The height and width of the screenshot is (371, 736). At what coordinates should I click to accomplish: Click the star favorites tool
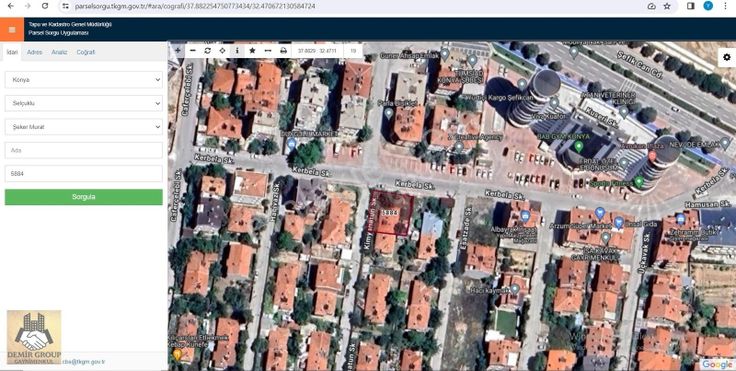pyautogui.click(x=252, y=51)
